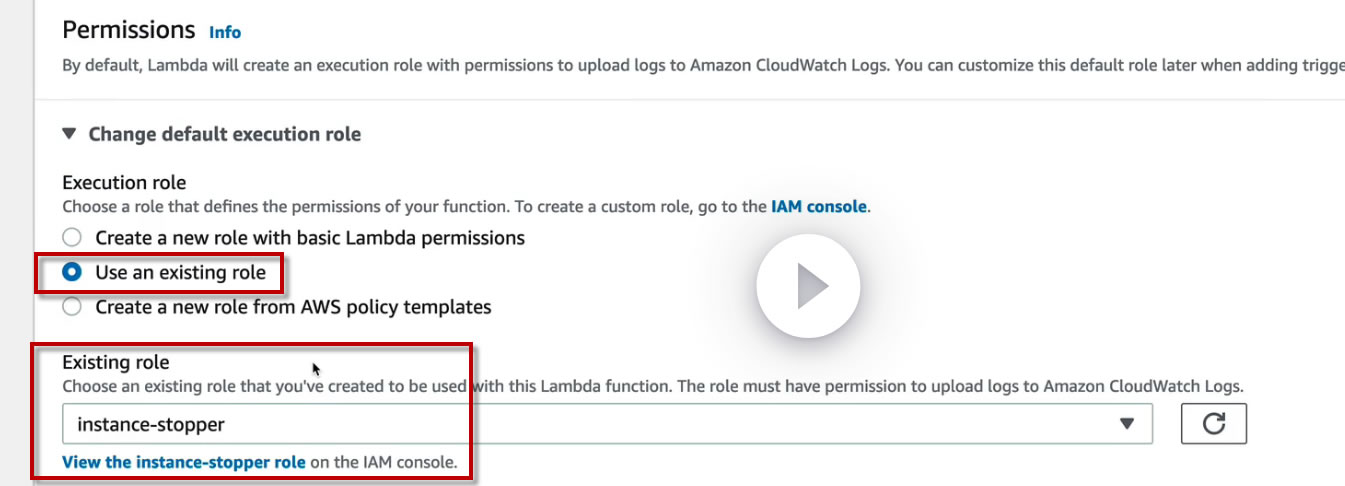Click the 'Execution role' field label

[x=124, y=183]
